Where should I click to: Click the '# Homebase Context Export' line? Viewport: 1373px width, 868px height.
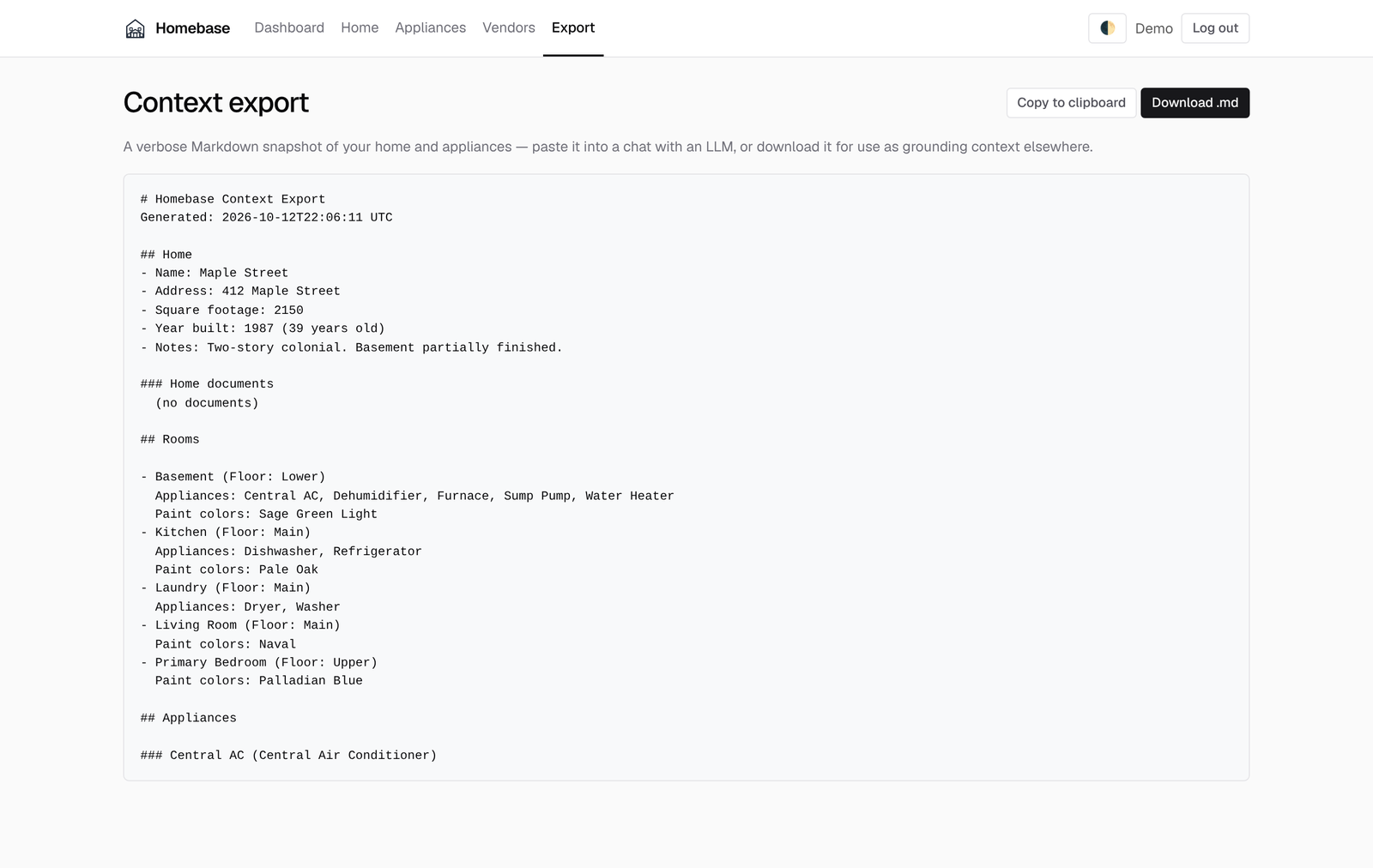[233, 199]
